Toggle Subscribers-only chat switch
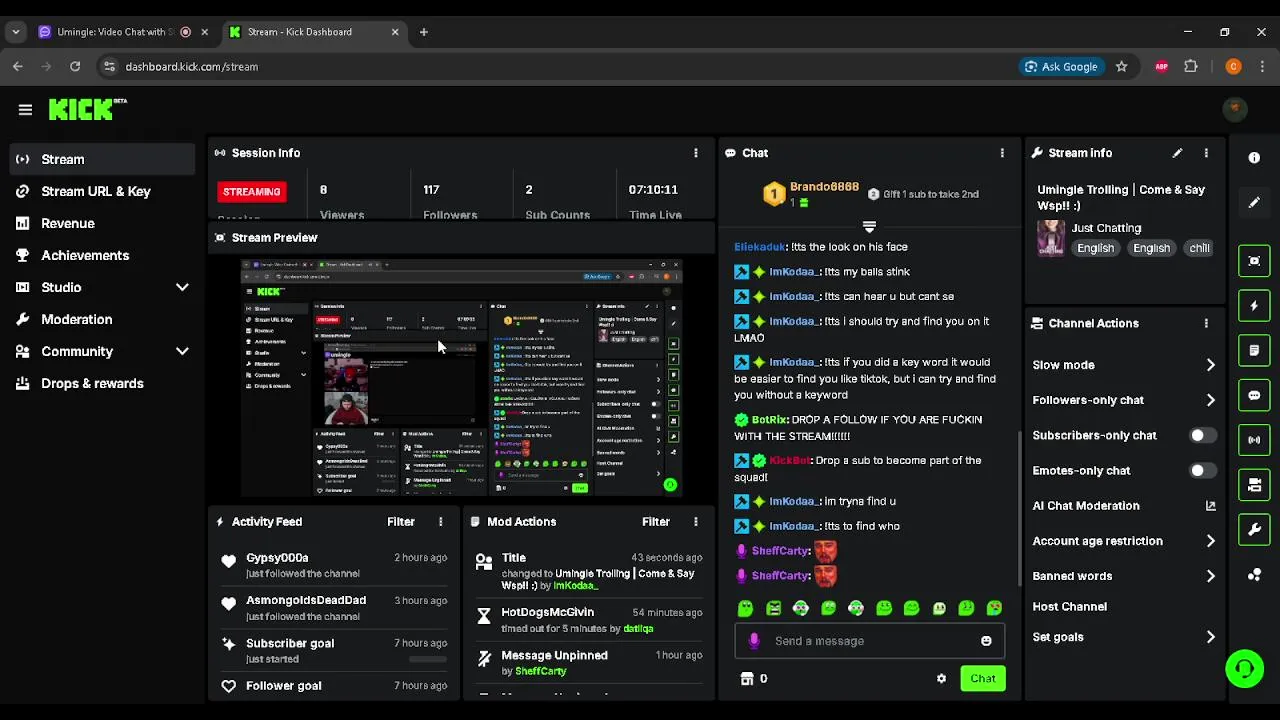This screenshot has width=1280, height=720. point(1201,436)
